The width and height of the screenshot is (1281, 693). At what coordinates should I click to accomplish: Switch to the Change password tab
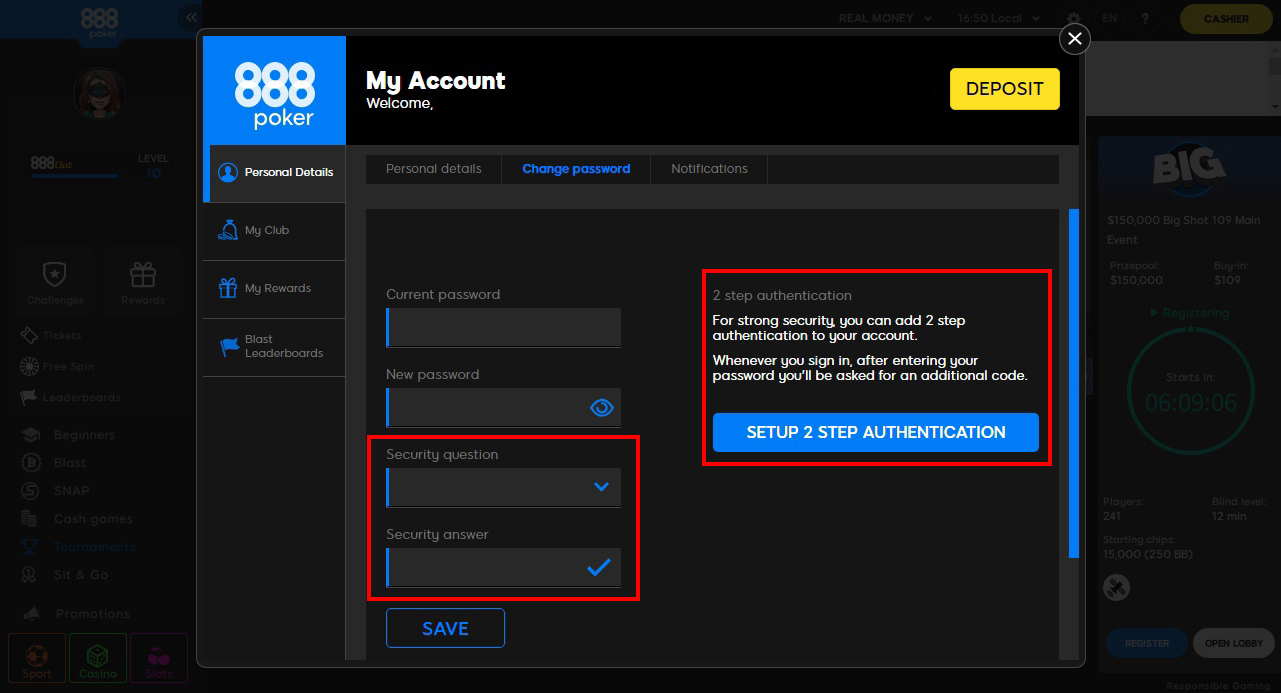576,169
